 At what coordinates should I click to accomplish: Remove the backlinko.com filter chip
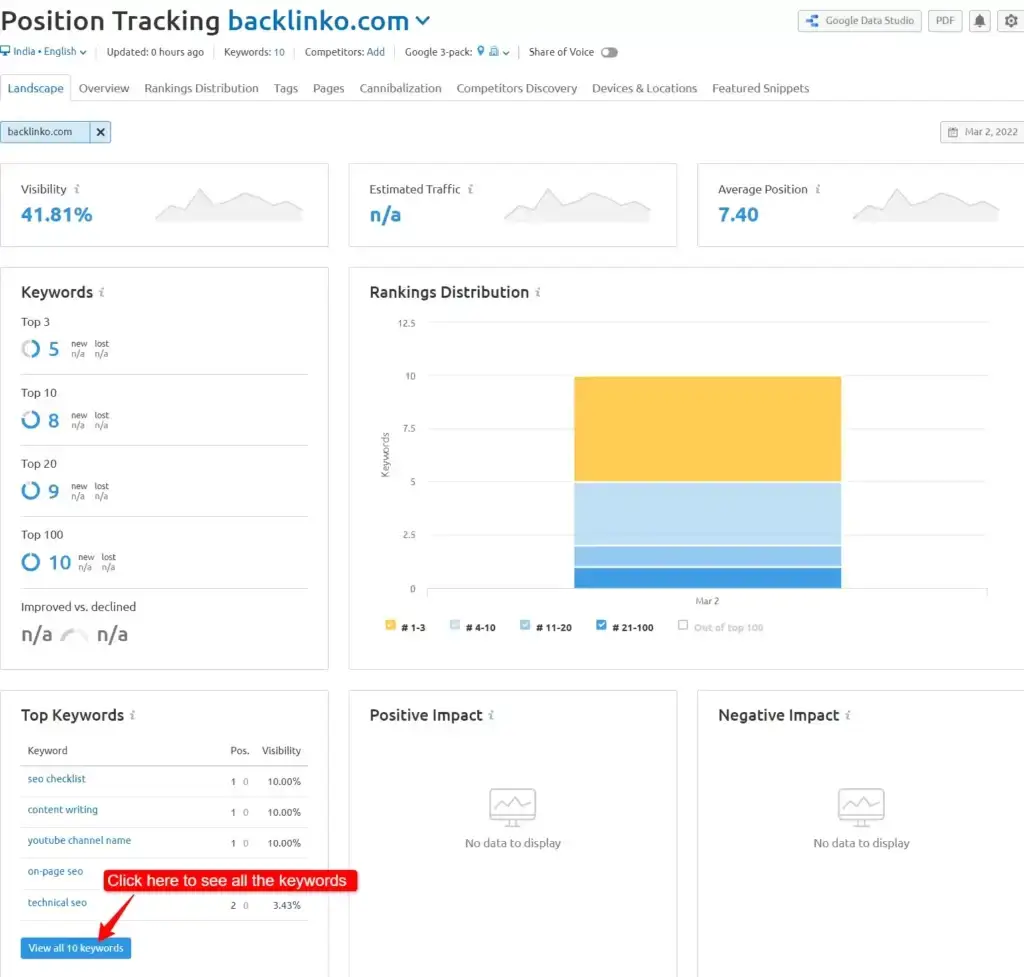coord(100,131)
